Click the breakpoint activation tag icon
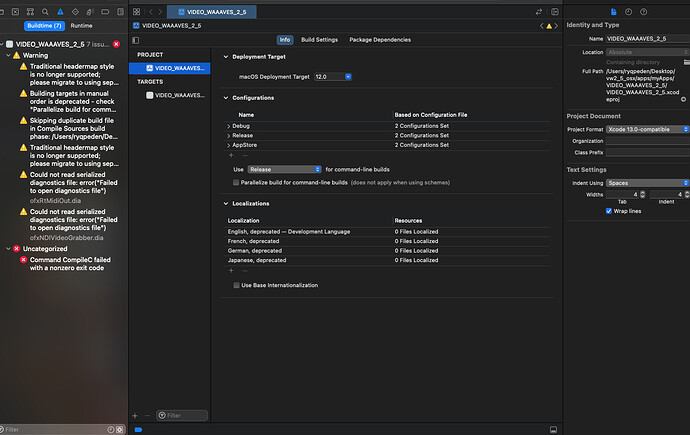This screenshot has height=435, width=690. (x=139, y=430)
